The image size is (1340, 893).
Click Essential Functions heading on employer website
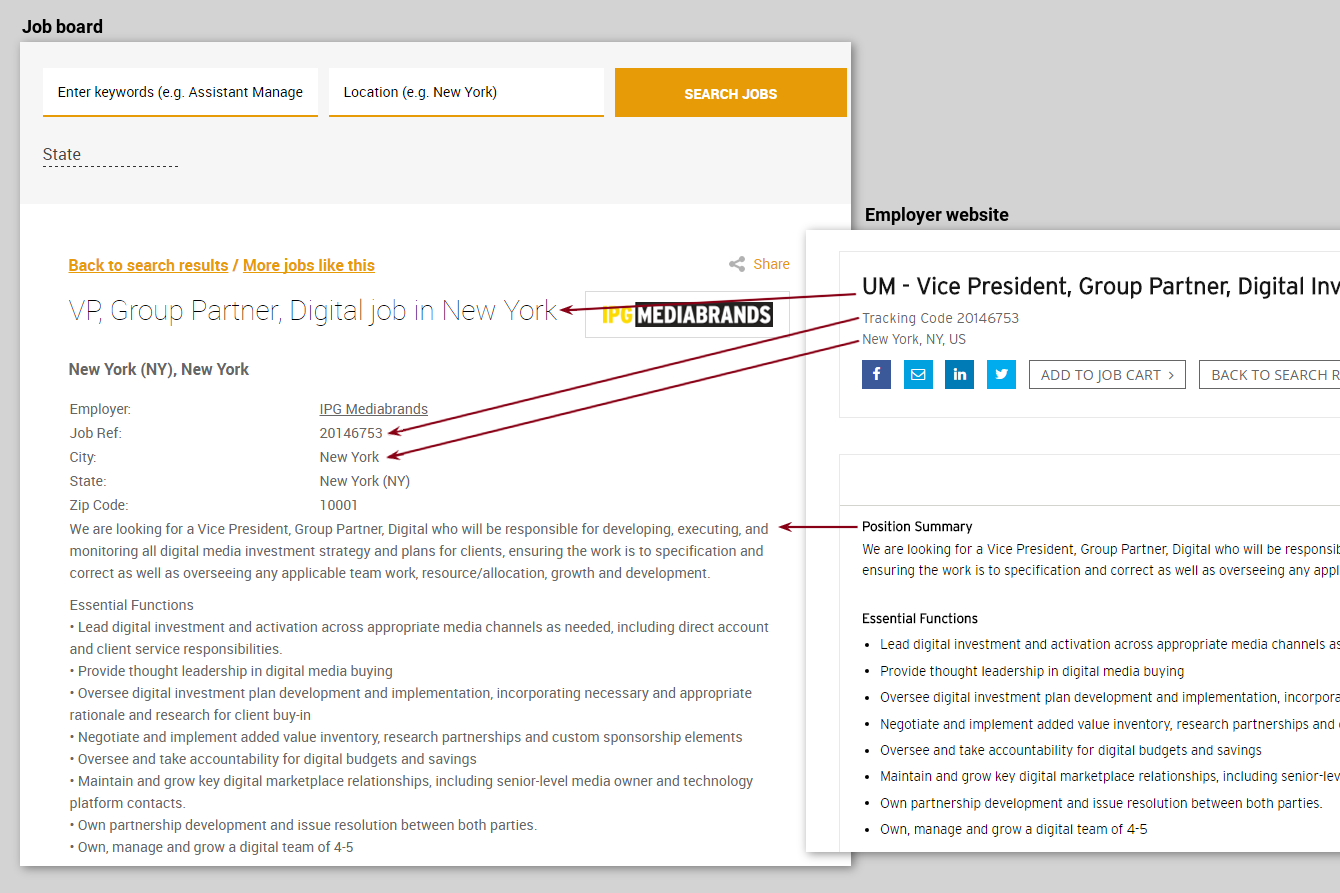click(x=920, y=618)
